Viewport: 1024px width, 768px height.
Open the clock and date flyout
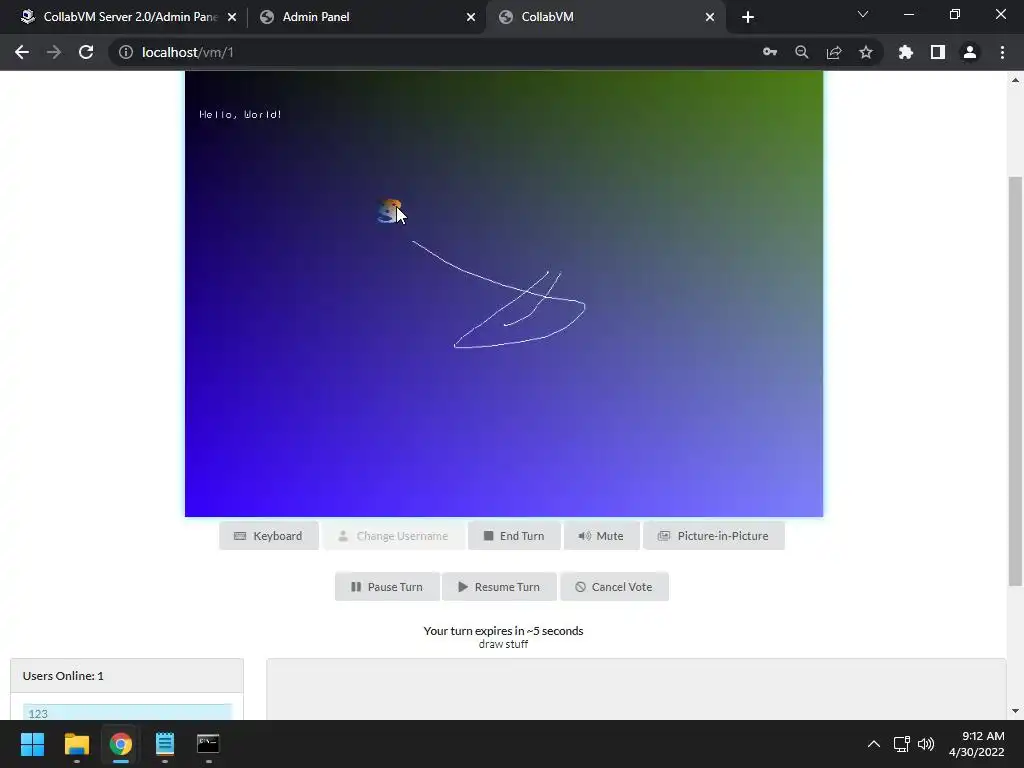point(976,744)
